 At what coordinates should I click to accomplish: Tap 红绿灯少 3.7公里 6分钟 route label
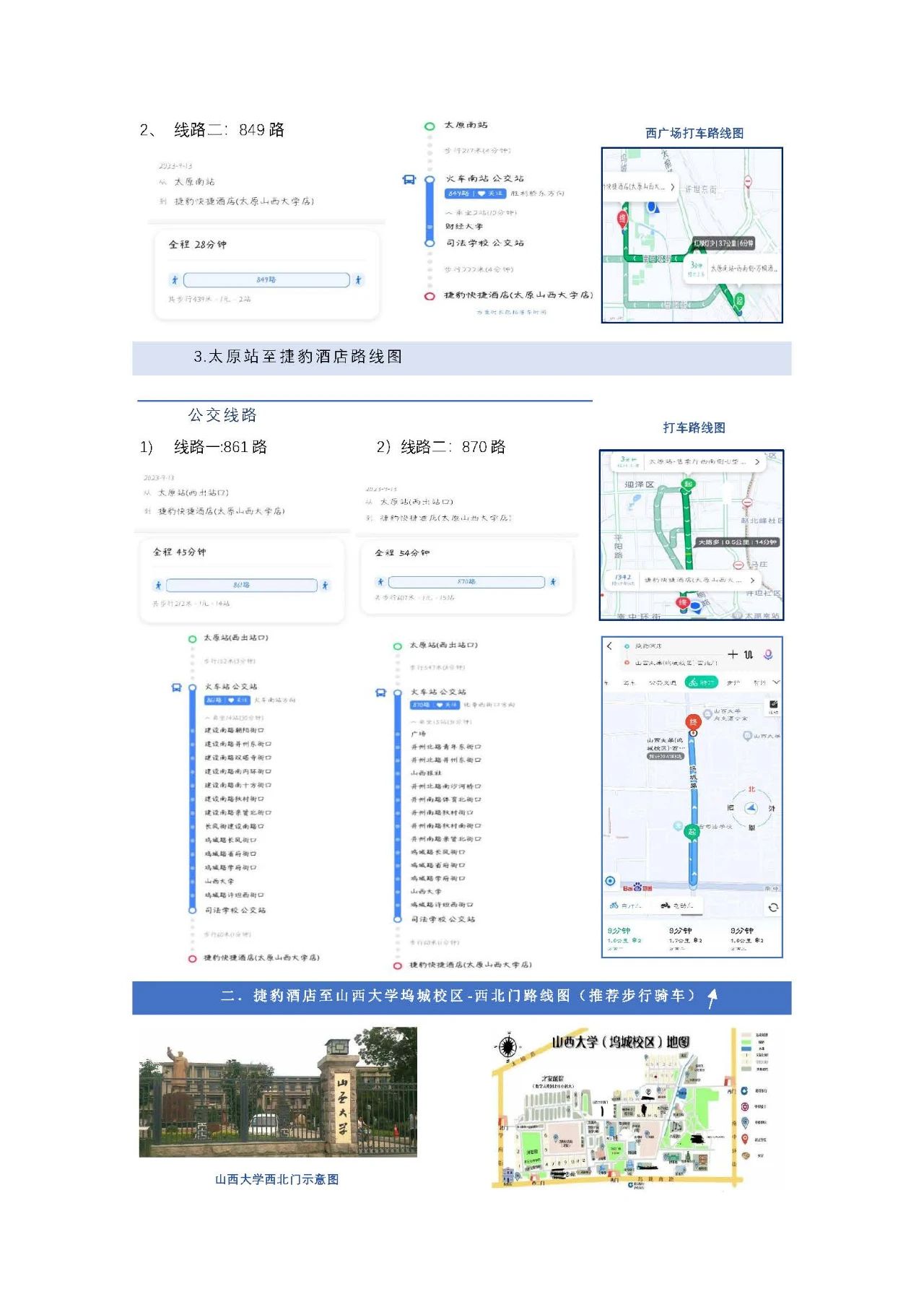724,243
